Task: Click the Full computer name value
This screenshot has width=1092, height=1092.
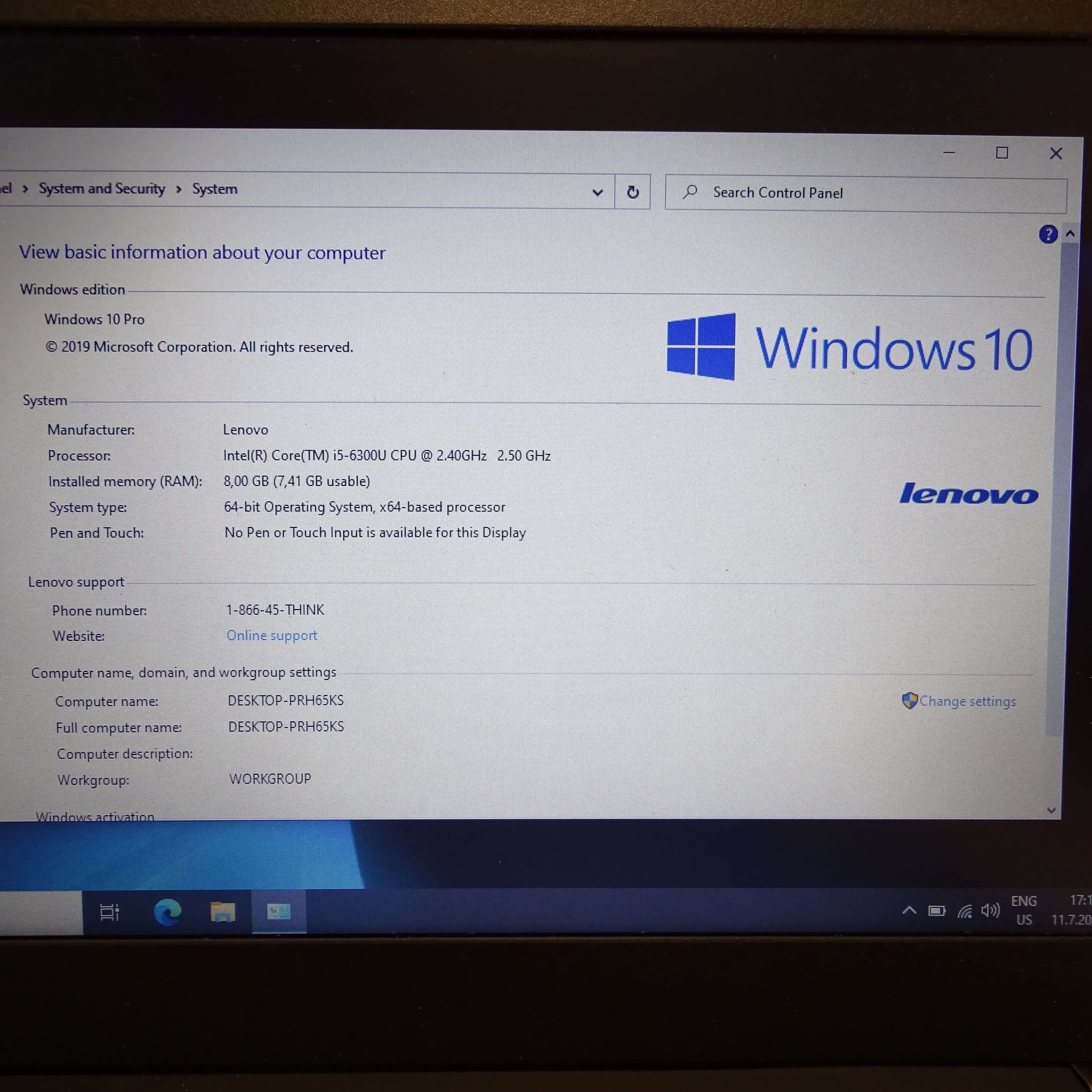Action: point(286,726)
